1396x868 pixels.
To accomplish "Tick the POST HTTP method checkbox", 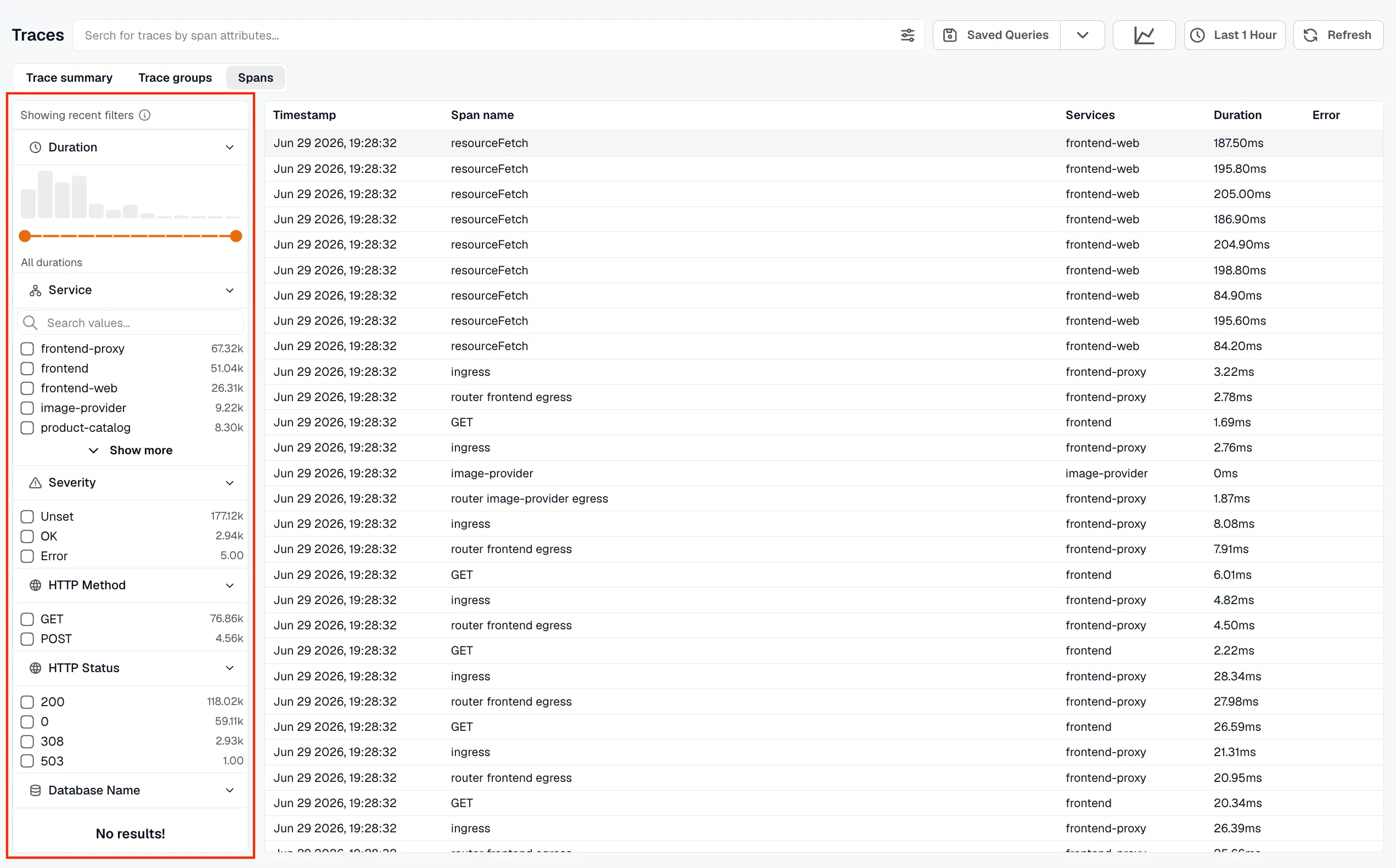I will 27,638.
